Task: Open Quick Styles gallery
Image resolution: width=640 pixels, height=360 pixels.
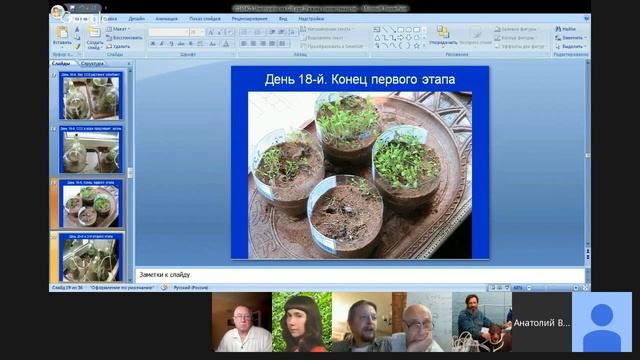Action: click(x=475, y=36)
